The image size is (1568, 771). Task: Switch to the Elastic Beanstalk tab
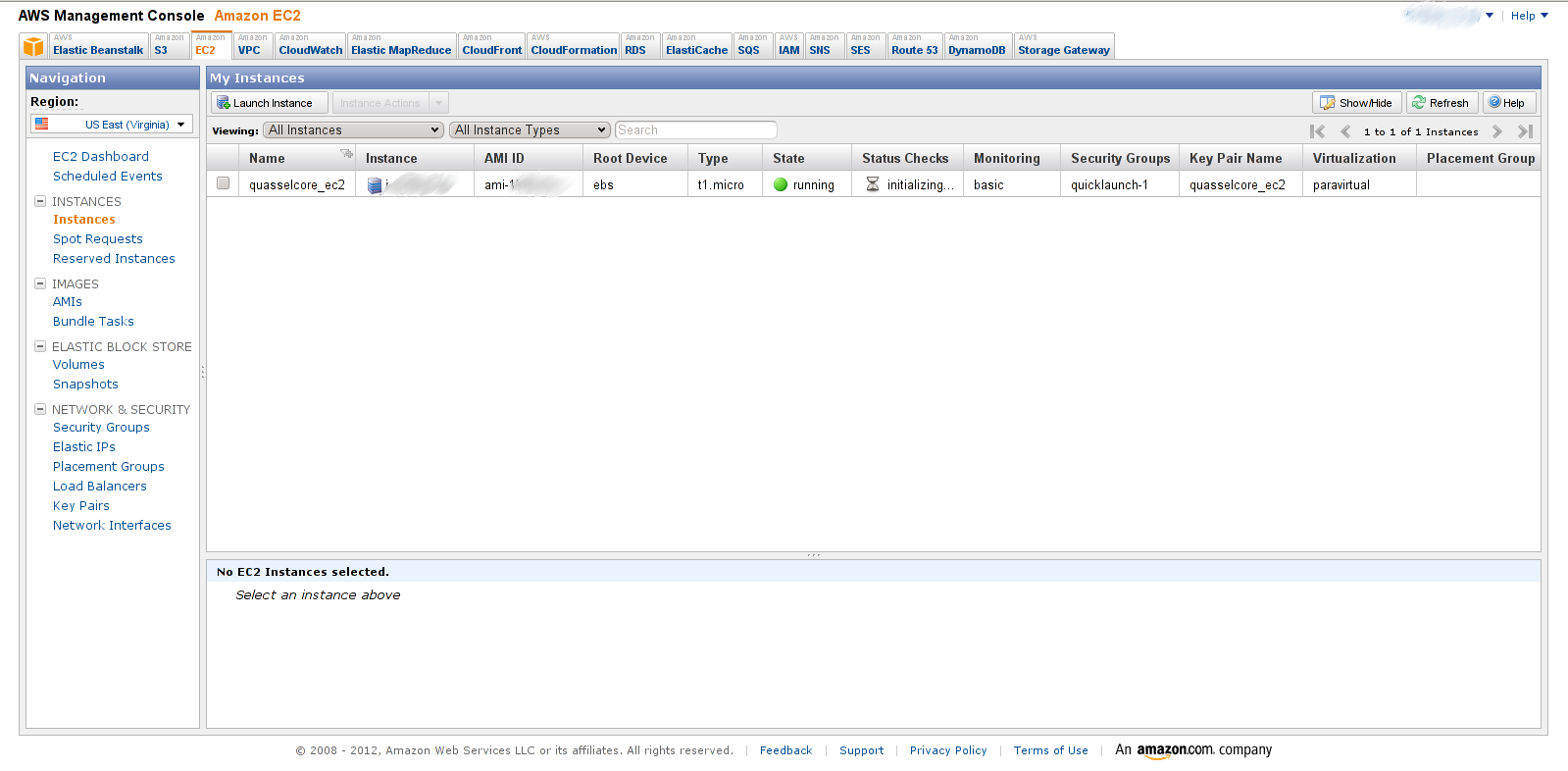pyautogui.click(x=98, y=46)
